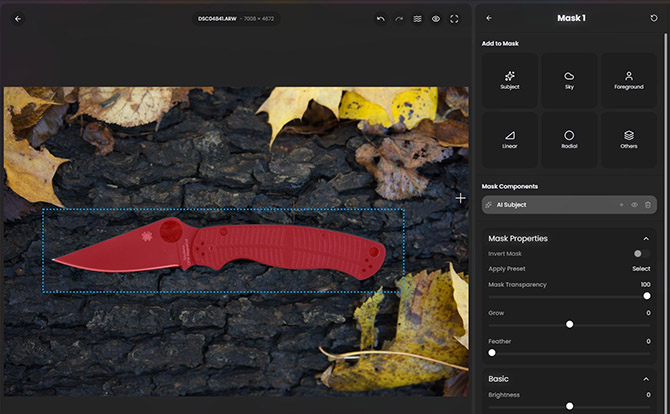The width and height of the screenshot is (670, 414).
Task: Click the undo arrow in top toolbar
Action: tap(380, 18)
